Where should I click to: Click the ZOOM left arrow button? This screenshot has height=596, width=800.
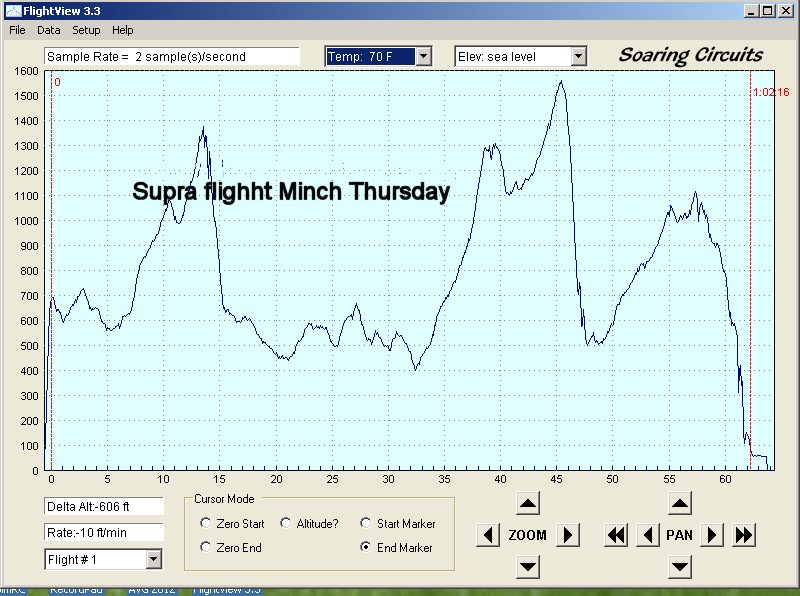[x=488, y=535]
